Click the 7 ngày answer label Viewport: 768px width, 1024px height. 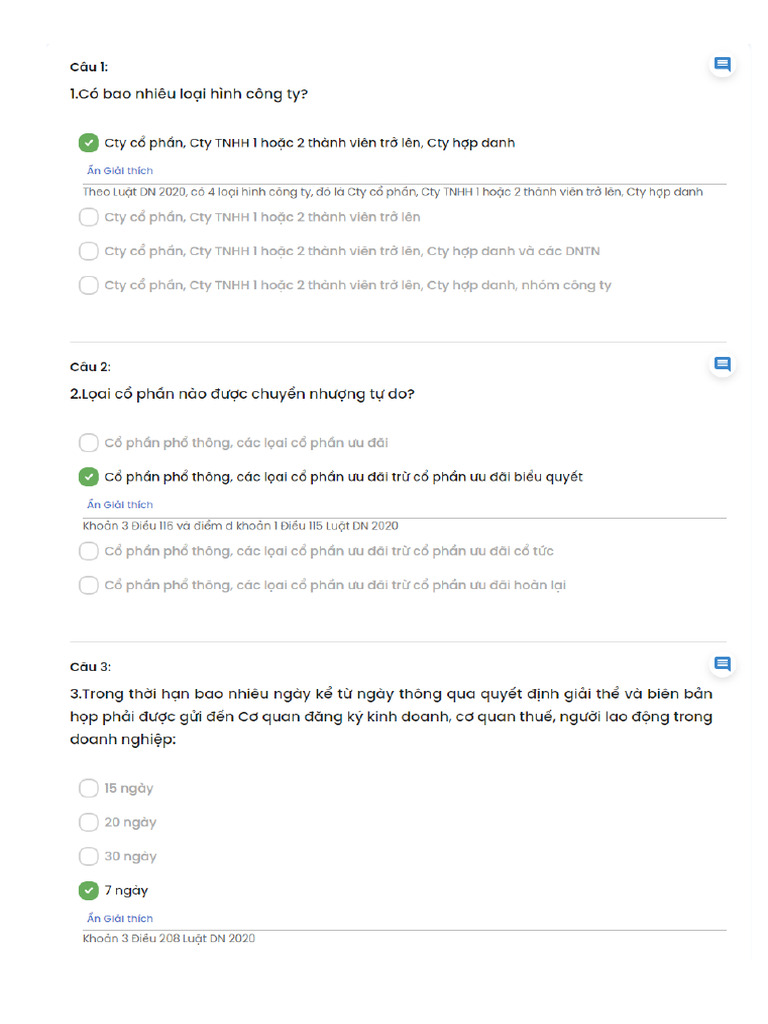(126, 890)
